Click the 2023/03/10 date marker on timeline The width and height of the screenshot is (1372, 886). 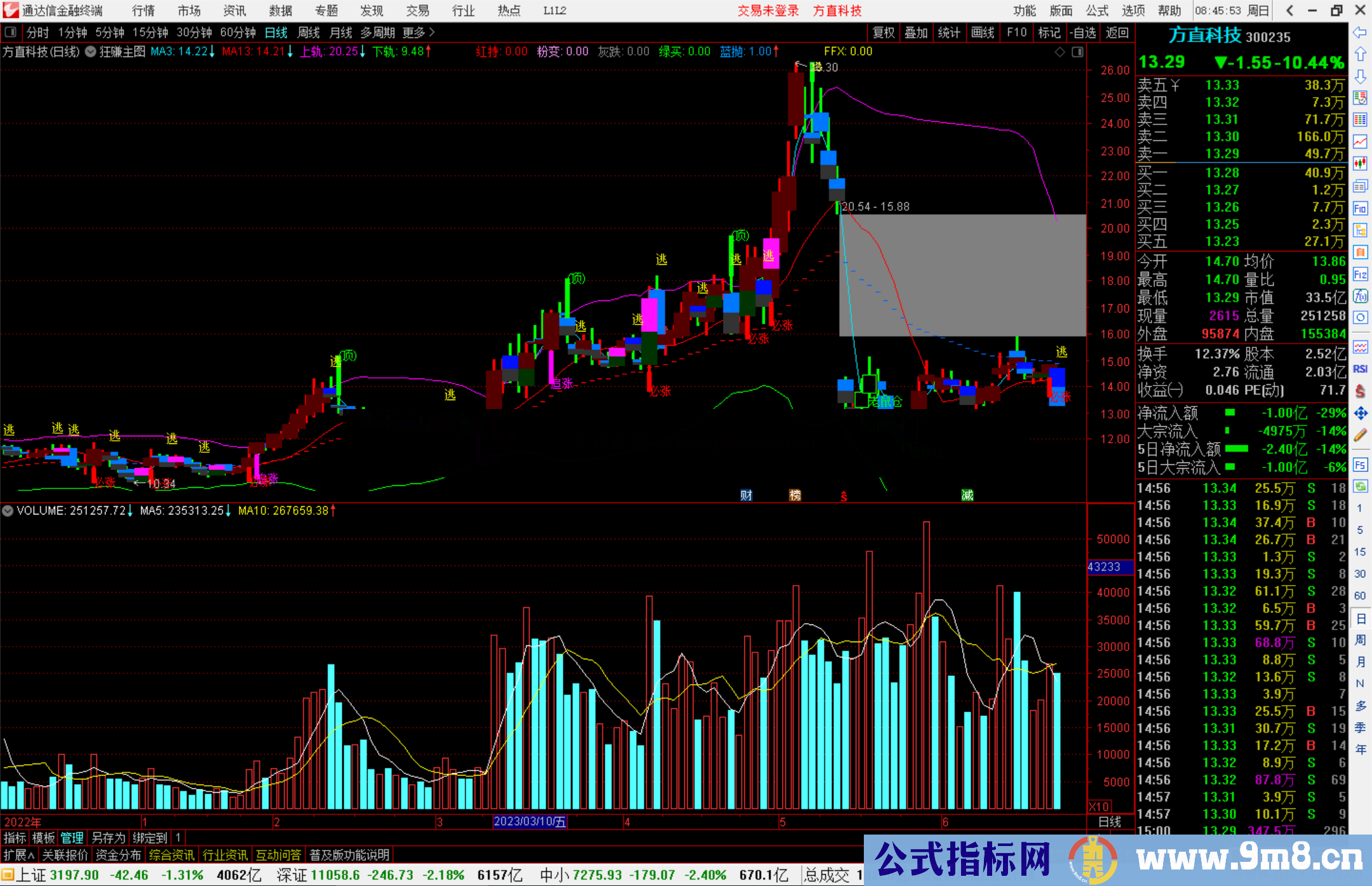coord(530,822)
